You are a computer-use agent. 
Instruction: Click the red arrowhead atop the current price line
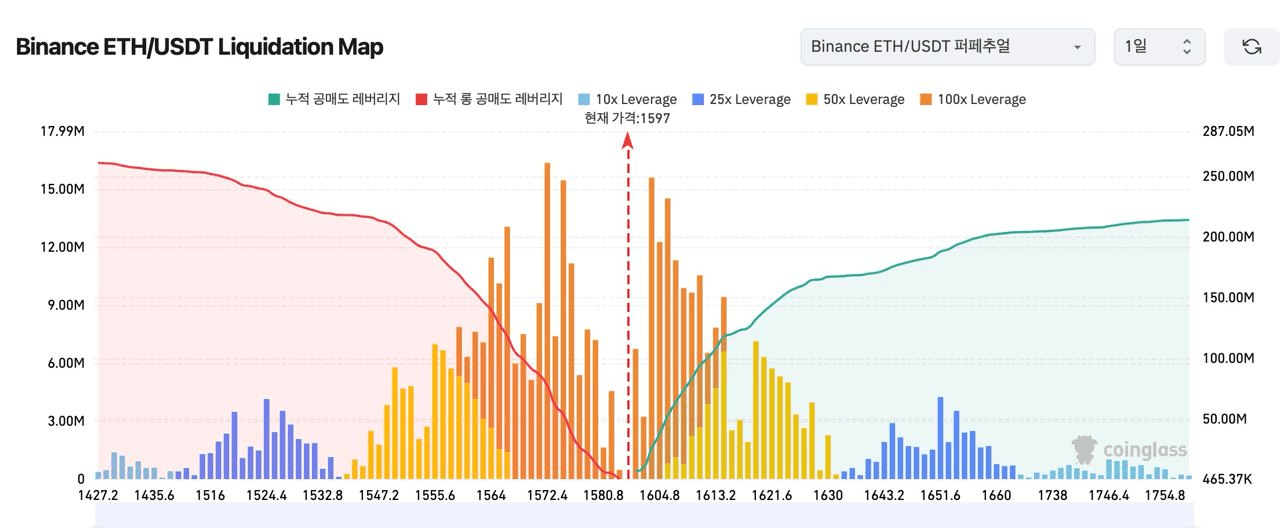click(x=628, y=141)
